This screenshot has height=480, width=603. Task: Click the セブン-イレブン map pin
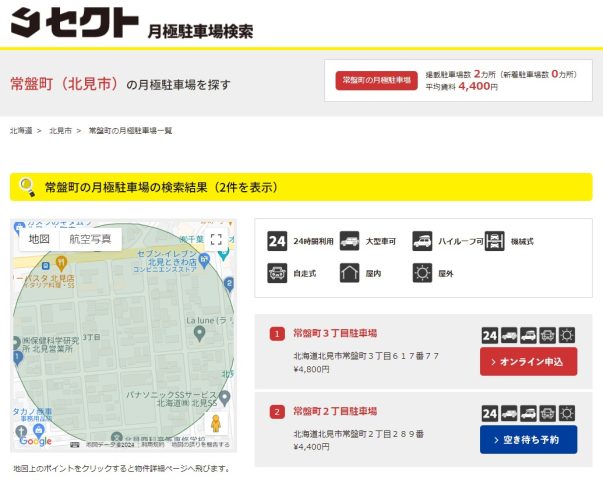click(204, 261)
